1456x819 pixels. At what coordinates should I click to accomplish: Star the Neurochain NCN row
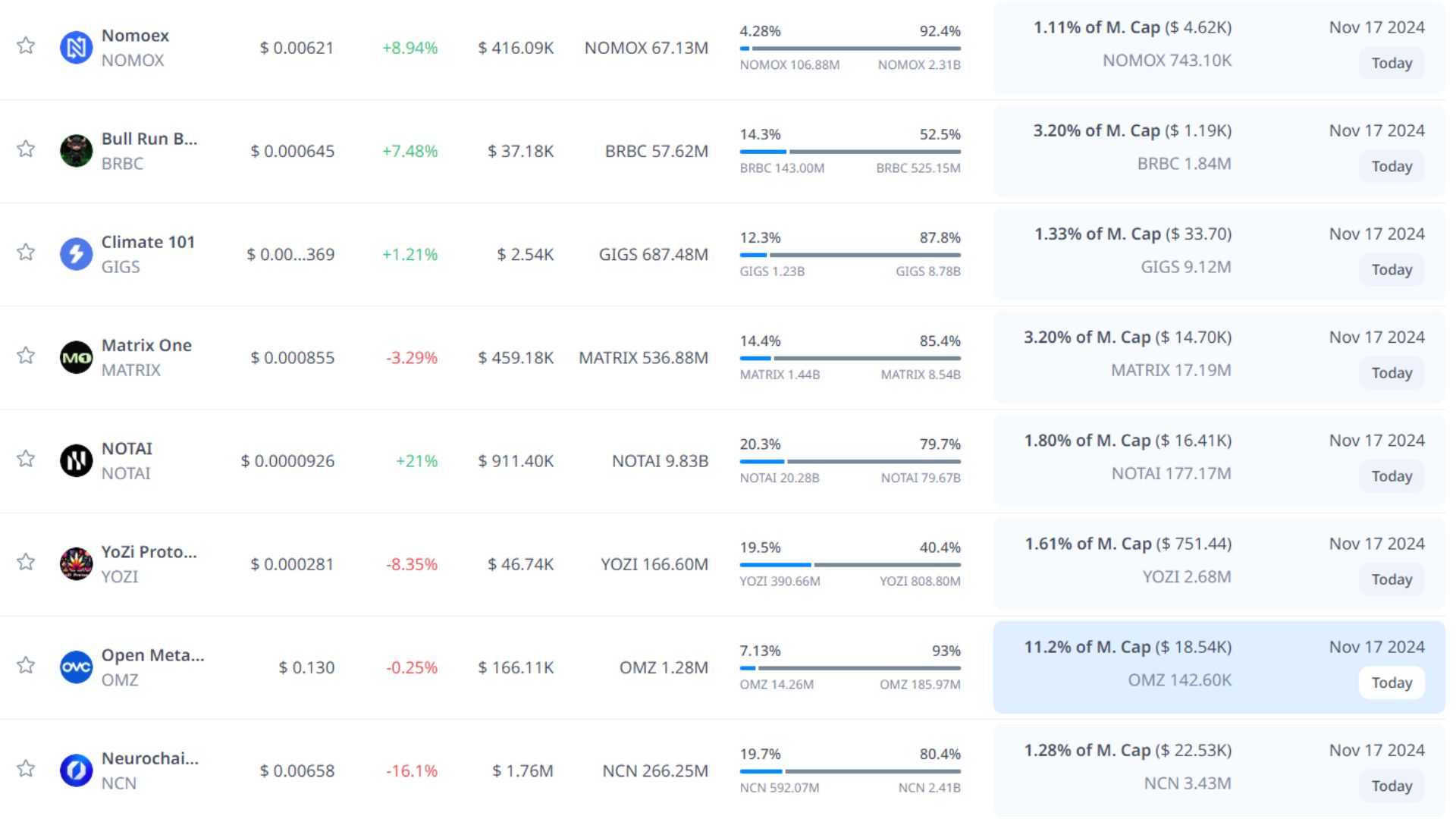26,768
